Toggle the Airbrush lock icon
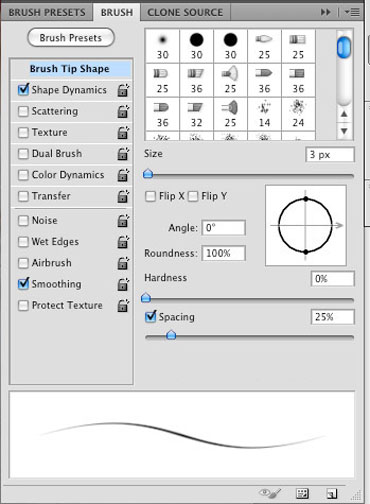The width and height of the screenshot is (370, 504). [123, 263]
